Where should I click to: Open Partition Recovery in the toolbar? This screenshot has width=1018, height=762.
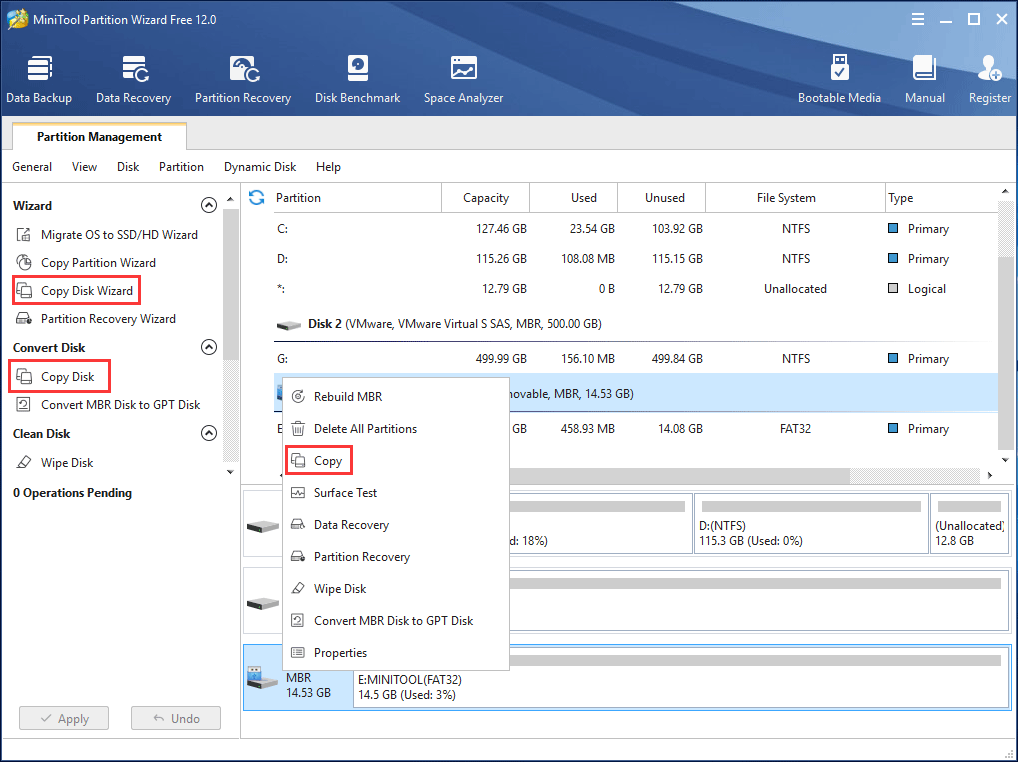click(243, 80)
